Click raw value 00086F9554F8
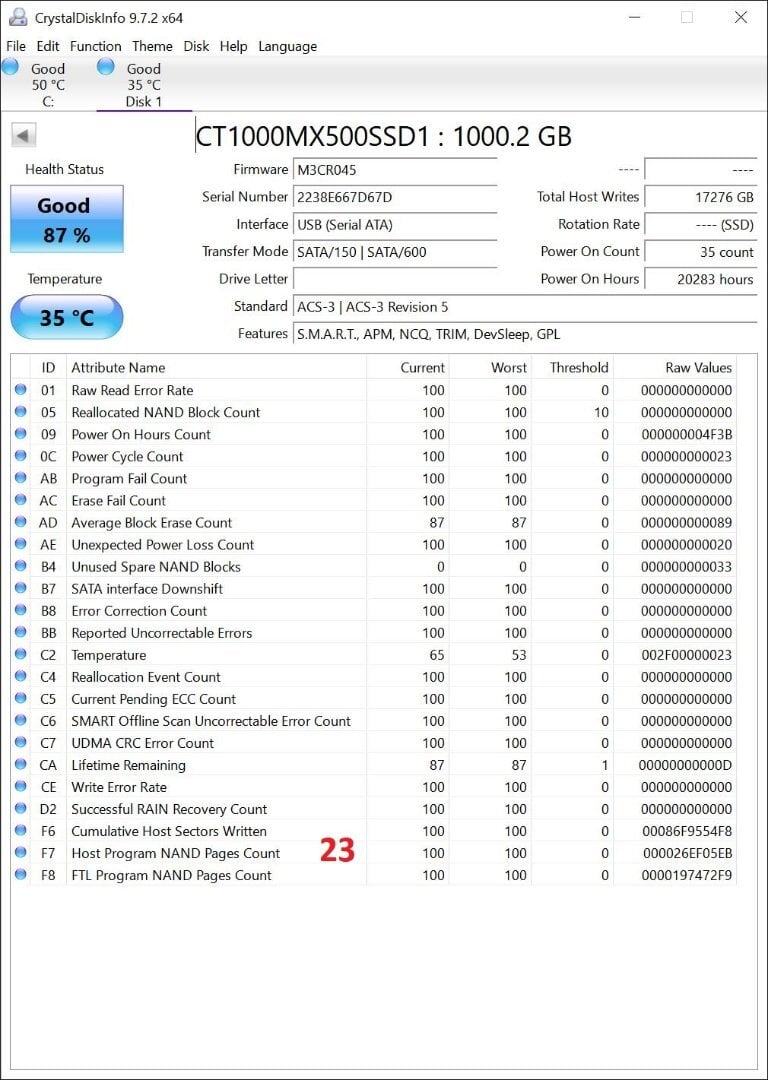This screenshot has width=768, height=1080. click(687, 831)
